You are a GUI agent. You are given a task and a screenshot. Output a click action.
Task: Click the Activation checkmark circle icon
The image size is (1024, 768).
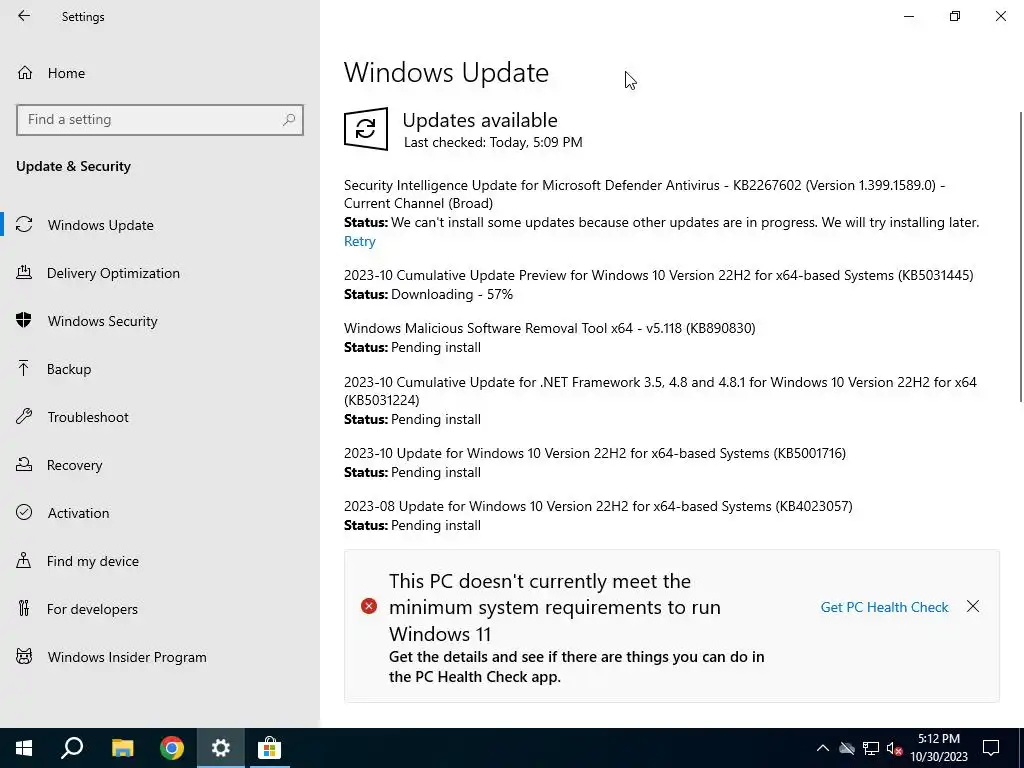24,512
